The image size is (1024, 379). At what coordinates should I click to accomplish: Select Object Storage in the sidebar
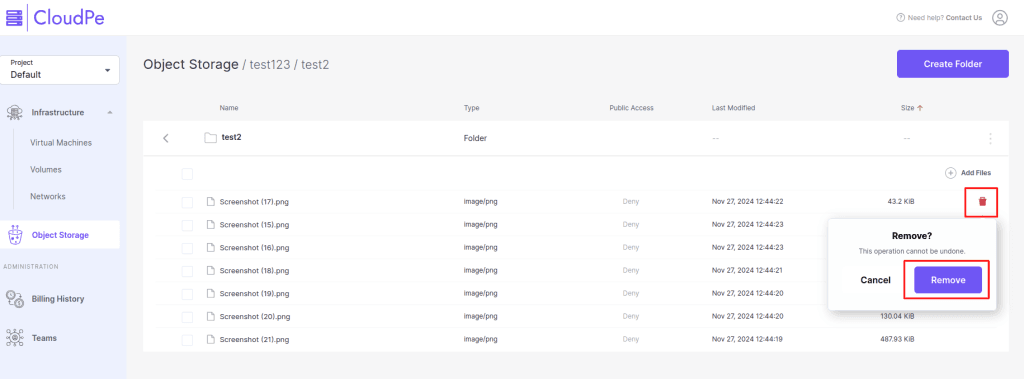[60, 235]
